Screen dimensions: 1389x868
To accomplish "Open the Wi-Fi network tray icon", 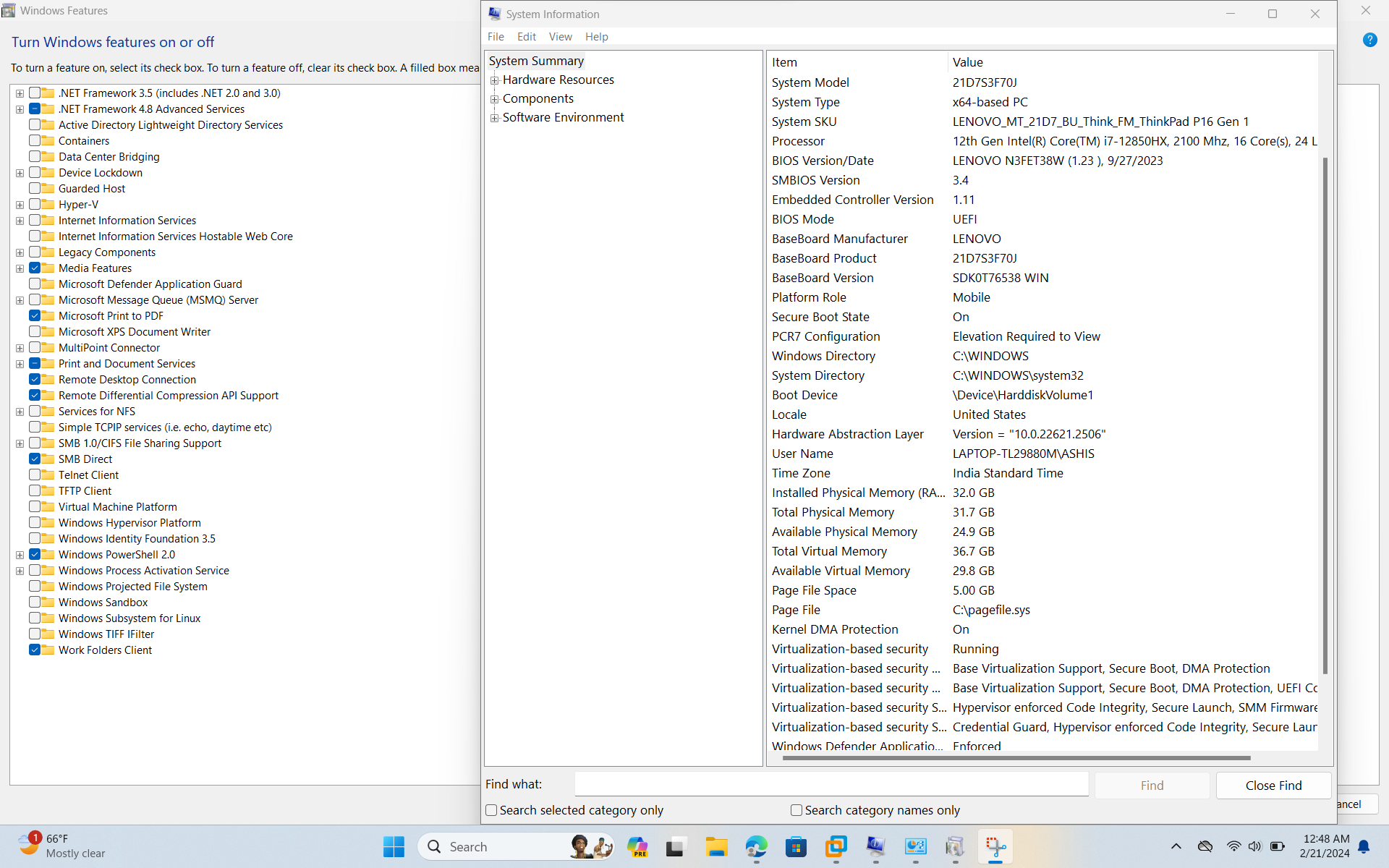I will (1233, 846).
